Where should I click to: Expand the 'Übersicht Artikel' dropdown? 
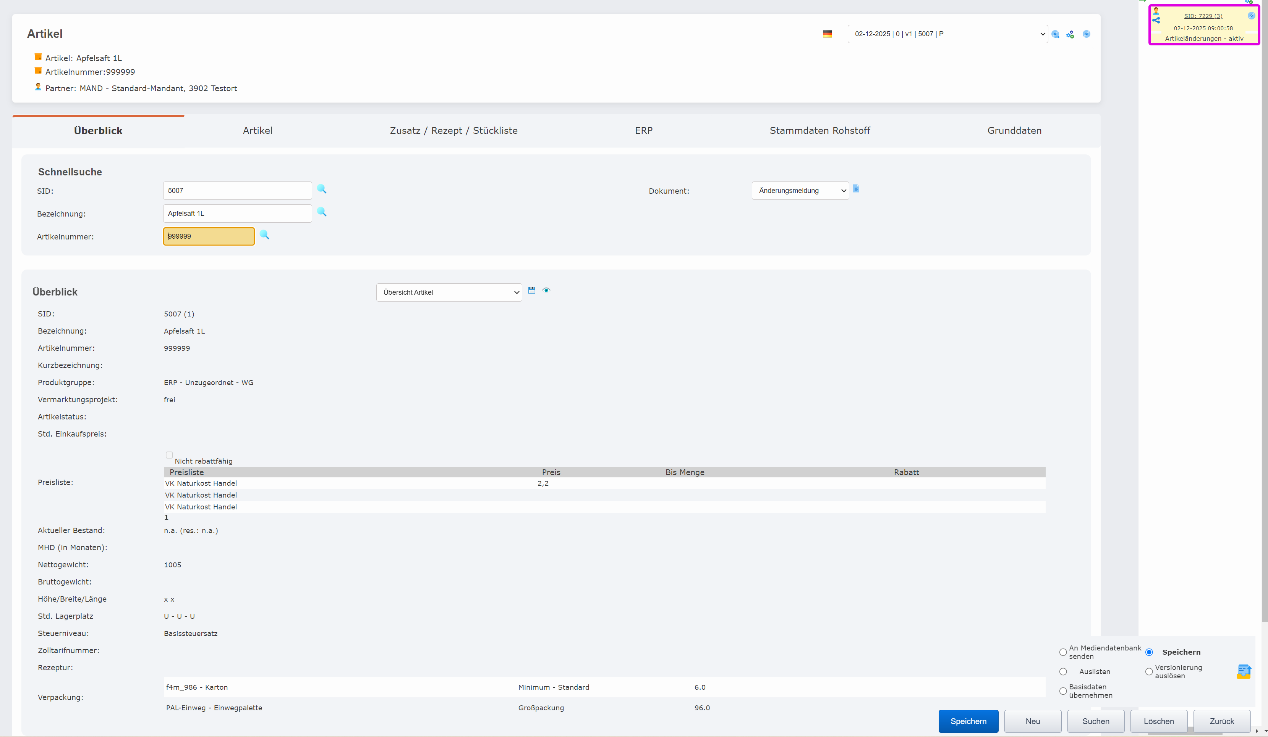tap(449, 292)
